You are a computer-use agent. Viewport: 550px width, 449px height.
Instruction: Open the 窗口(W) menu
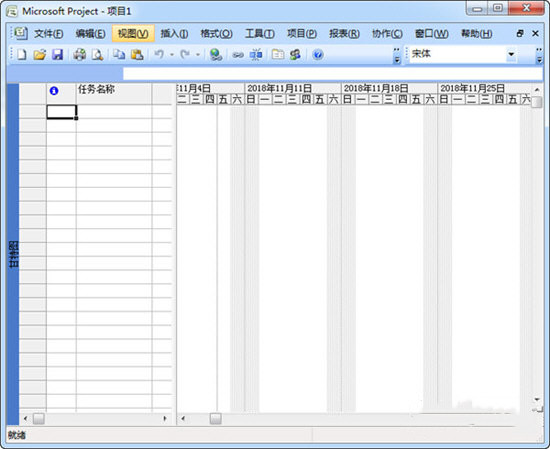(x=431, y=34)
